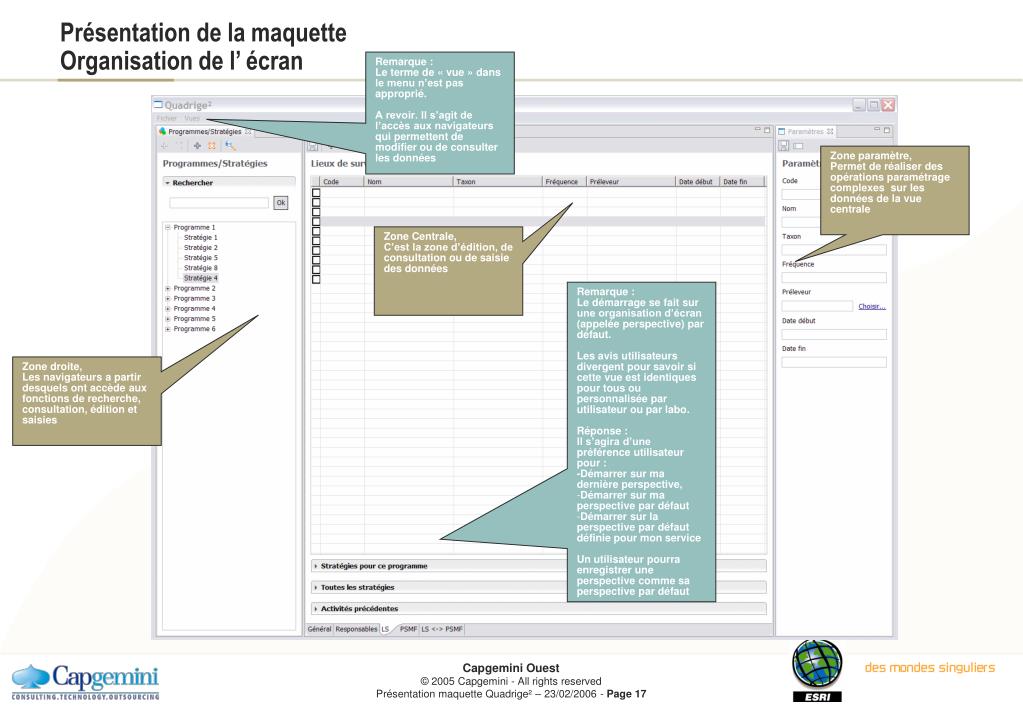Click the save icon in the Paramètres toolbar
The width and height of the screenshot is (1023, 708).
tap(784, 146)
